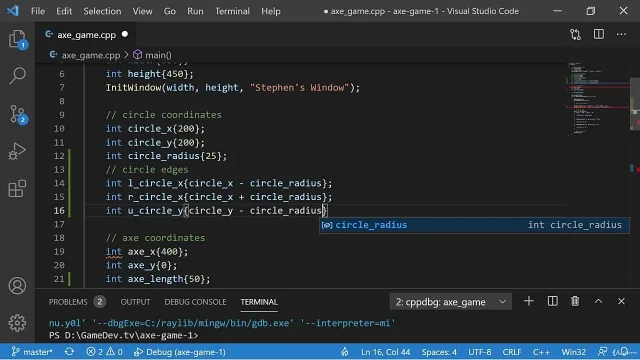Close the terminal panel
Screen dimensions: 640x360
(x=621, y=301)
